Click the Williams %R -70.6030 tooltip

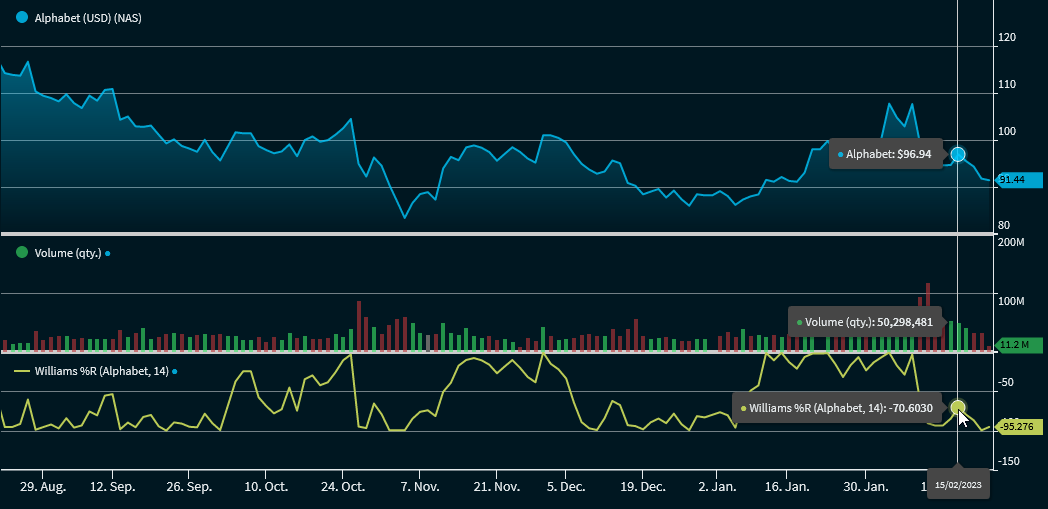click(x=835, y=408)
